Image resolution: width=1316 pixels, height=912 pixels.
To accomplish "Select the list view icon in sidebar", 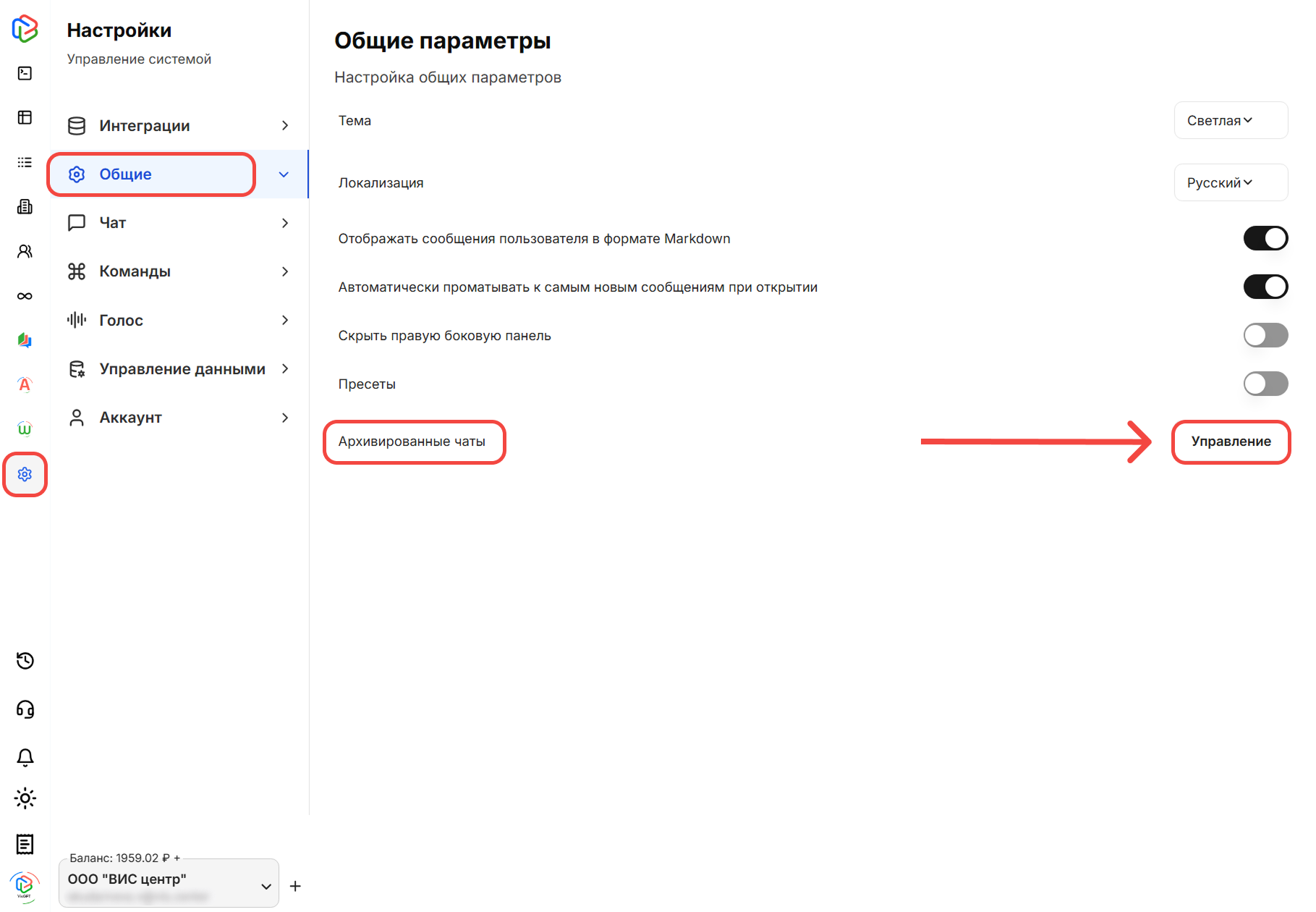I will pos(25,161).
